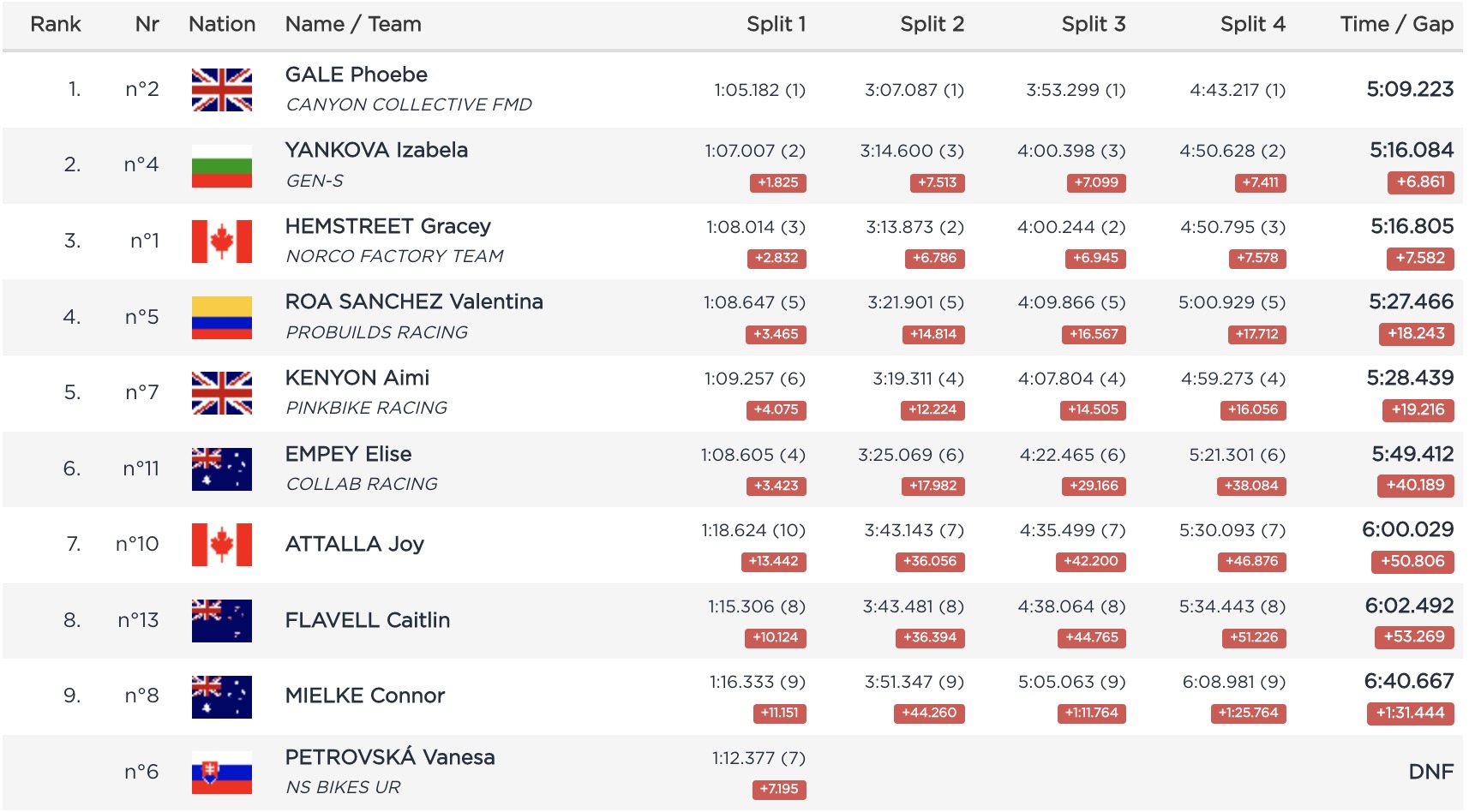The width and height of the screenshot is (1469, 812).
Task: Click the Bulgarian flag beside YANKOVA Izabela
Action: click(221, 165)
